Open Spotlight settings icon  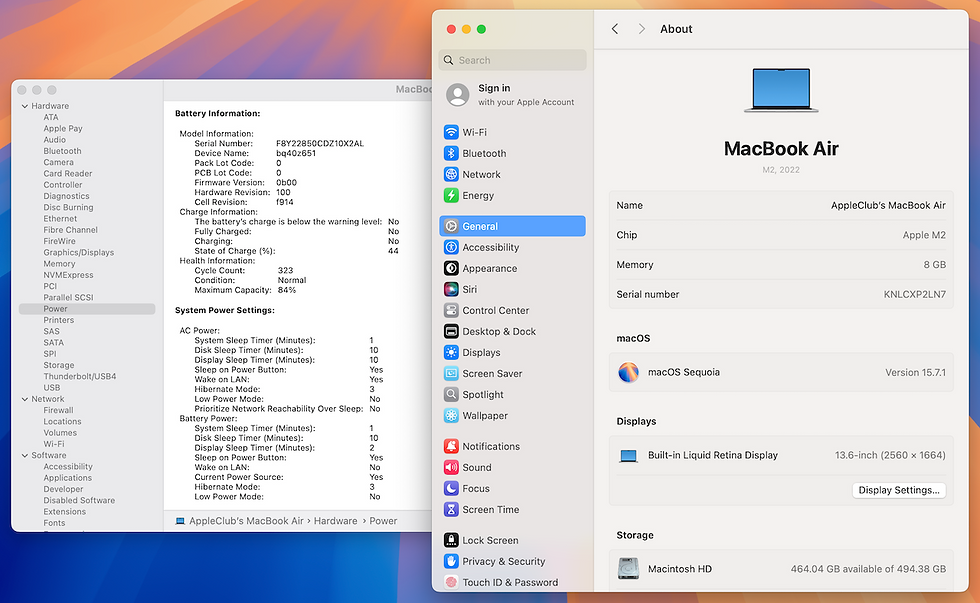451,394
